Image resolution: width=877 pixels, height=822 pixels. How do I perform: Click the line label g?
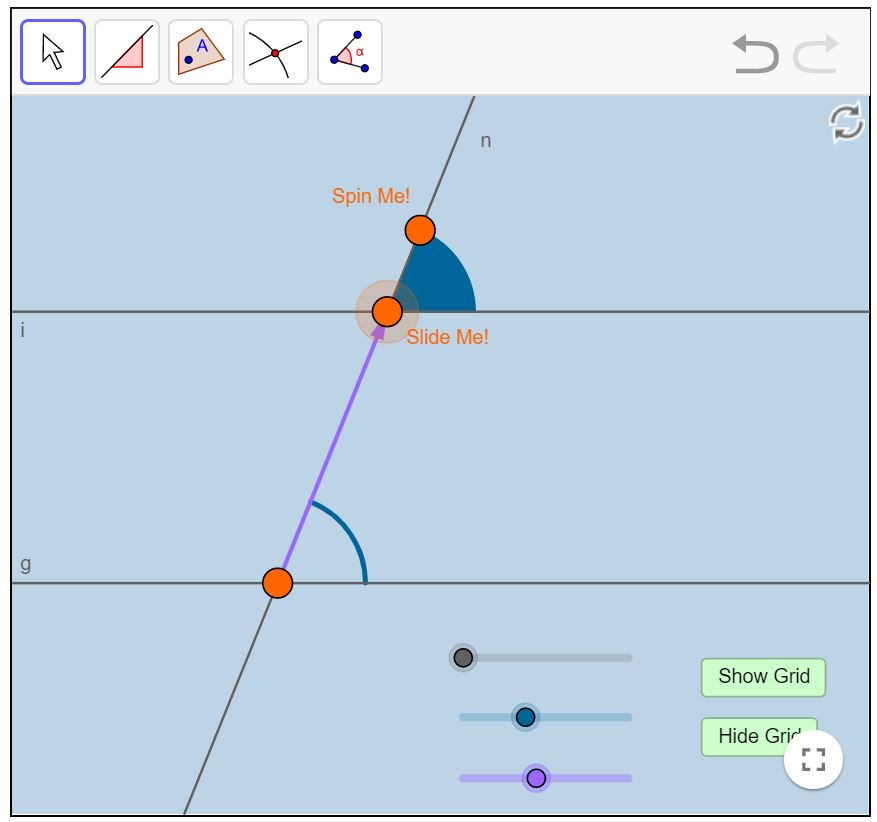[x=26, y=564]
